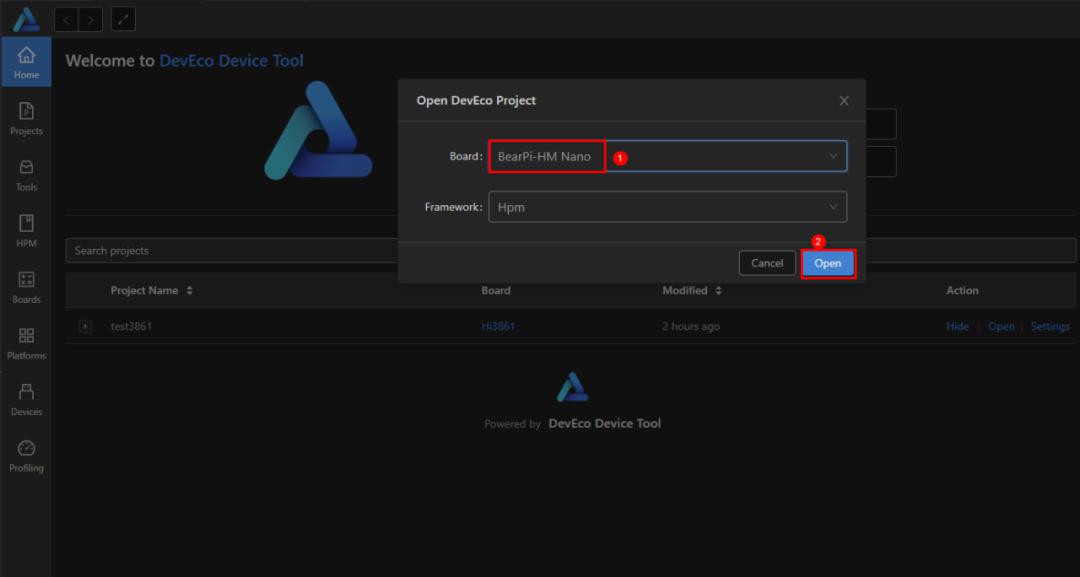Image resolution: width=1080 pixels, height=577 pixels.
Task: Open the Boards sidebar item
Action: tap(26, 287)
